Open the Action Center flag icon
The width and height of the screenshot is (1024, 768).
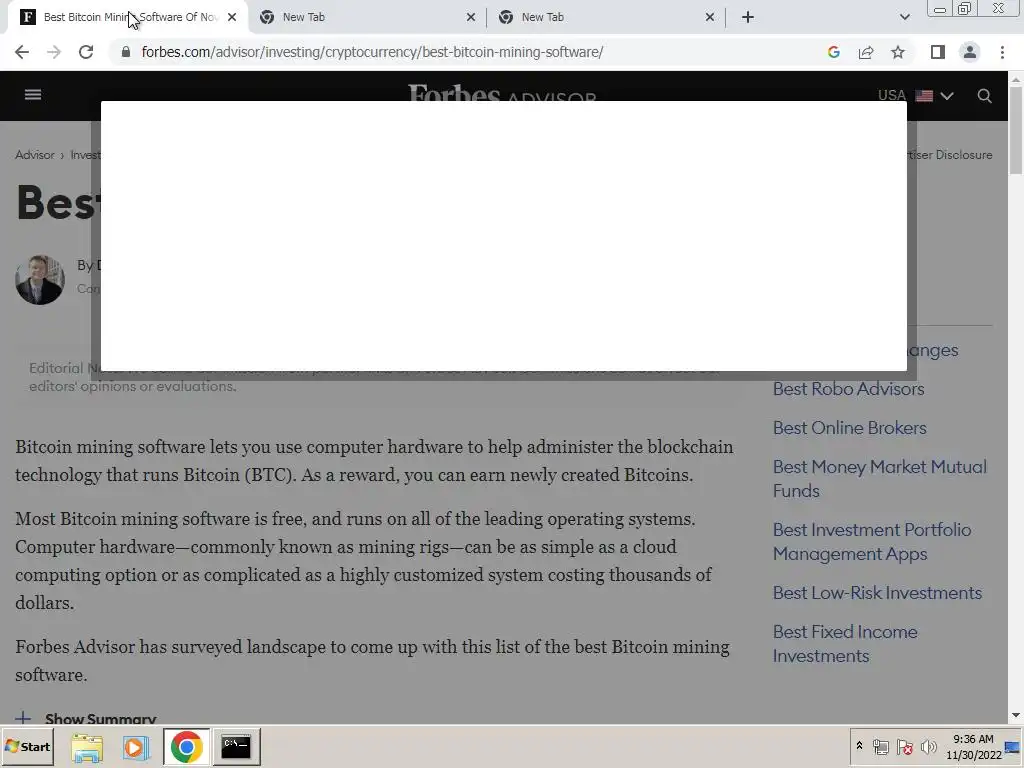click(904, 747)
